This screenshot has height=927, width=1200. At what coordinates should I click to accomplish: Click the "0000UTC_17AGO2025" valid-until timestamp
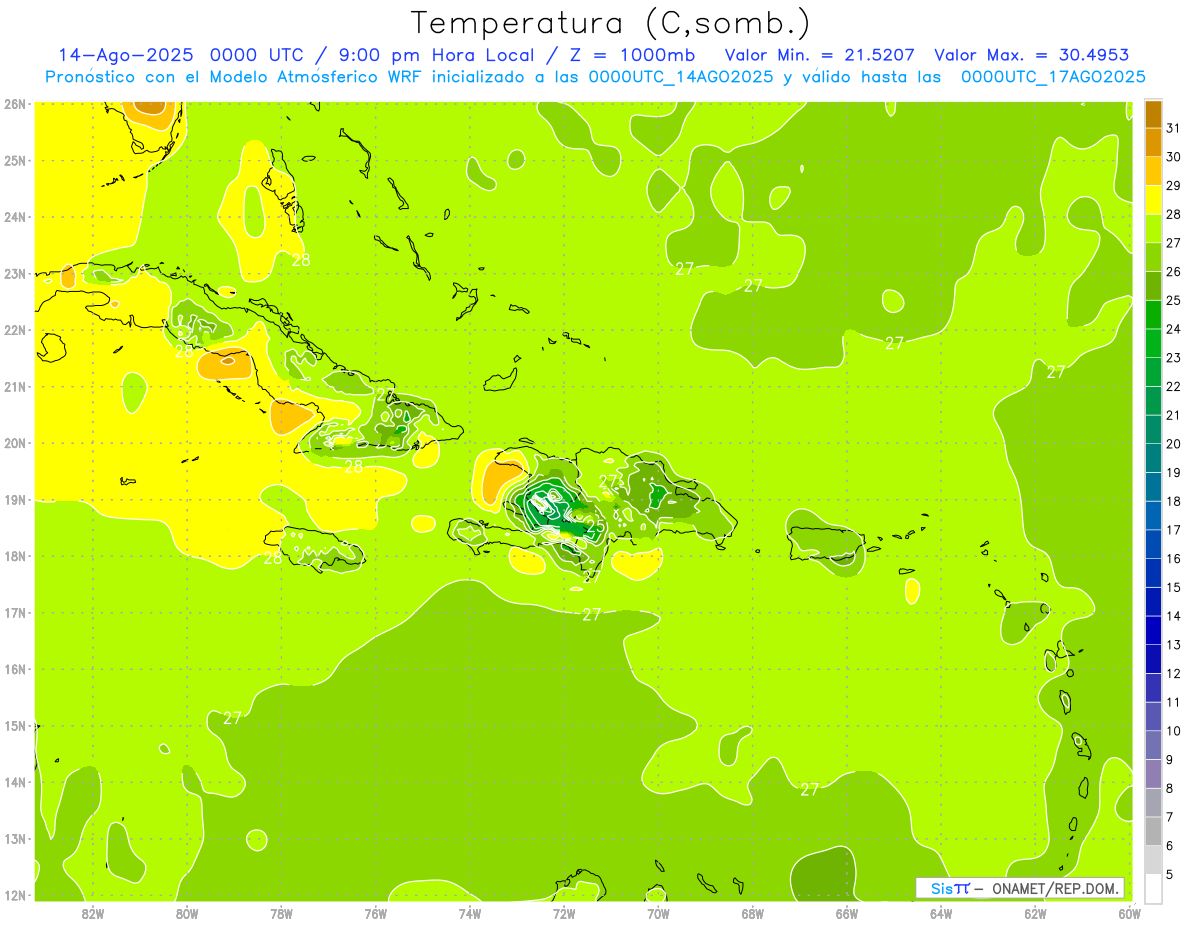click(x=1053, y=77)
